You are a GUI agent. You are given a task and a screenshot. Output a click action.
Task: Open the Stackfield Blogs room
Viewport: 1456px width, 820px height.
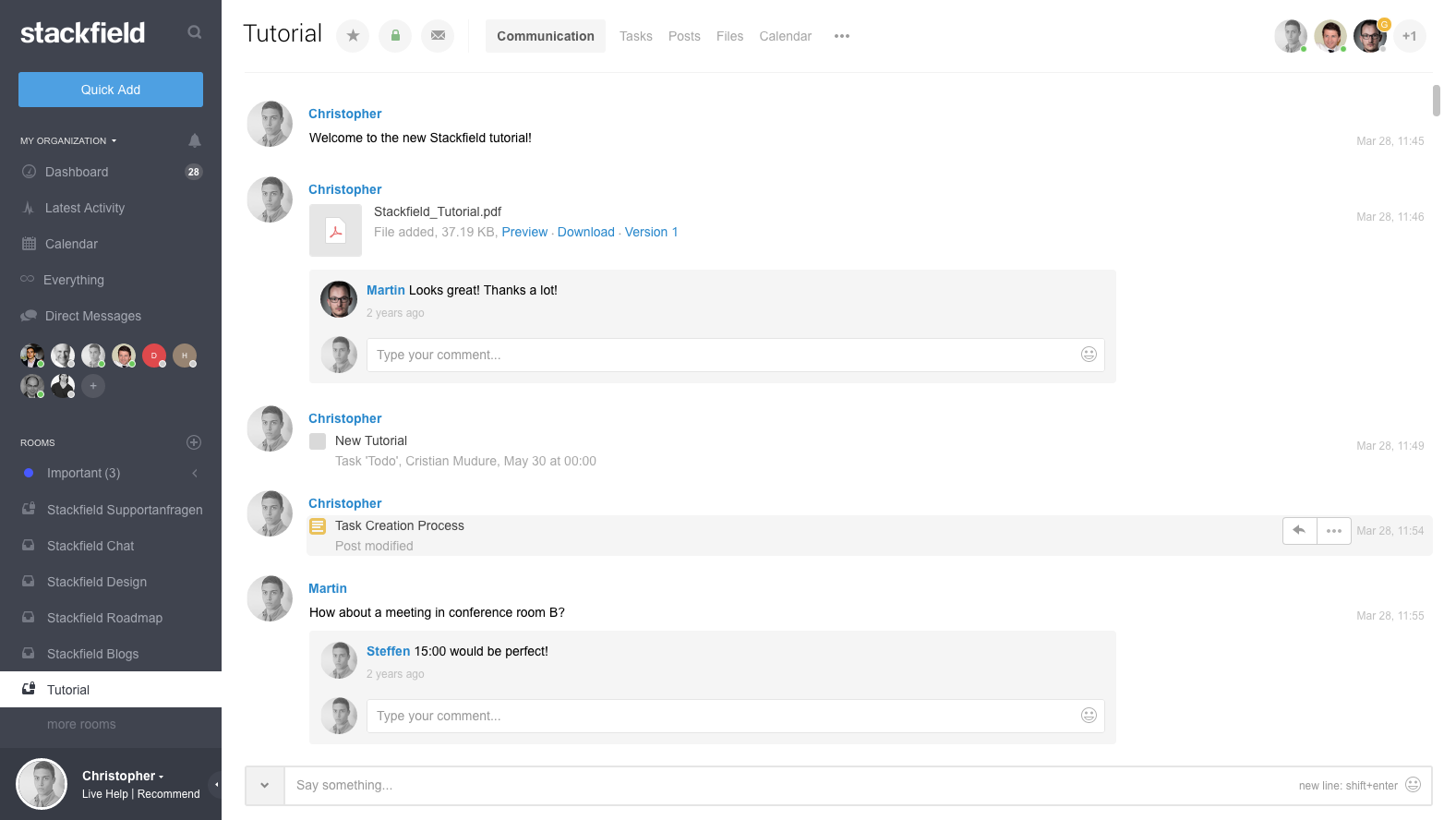click(x=111, y=654)
